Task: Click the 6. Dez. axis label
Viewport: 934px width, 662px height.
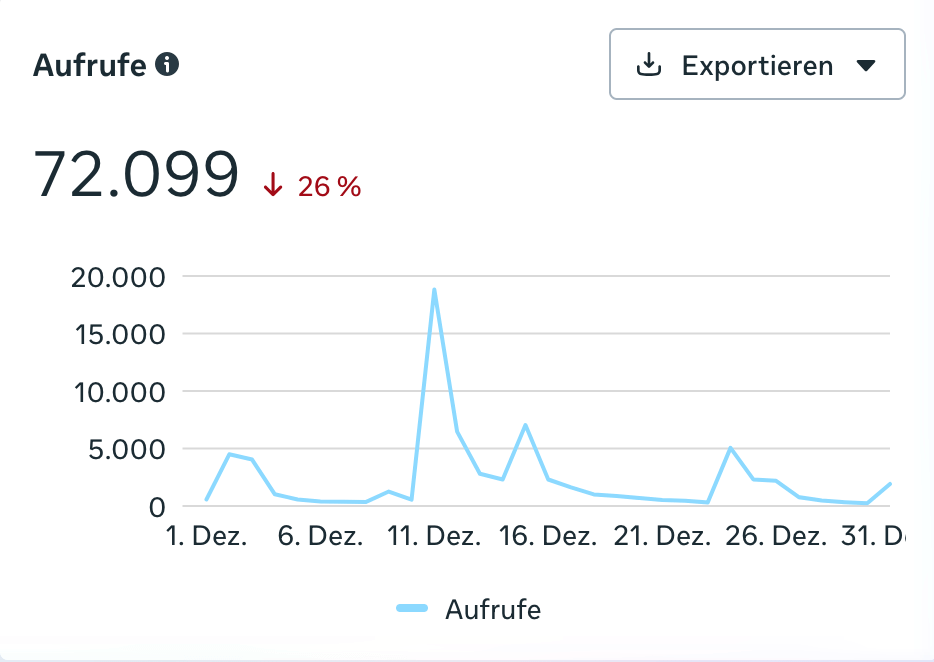Action: point(320,536)
